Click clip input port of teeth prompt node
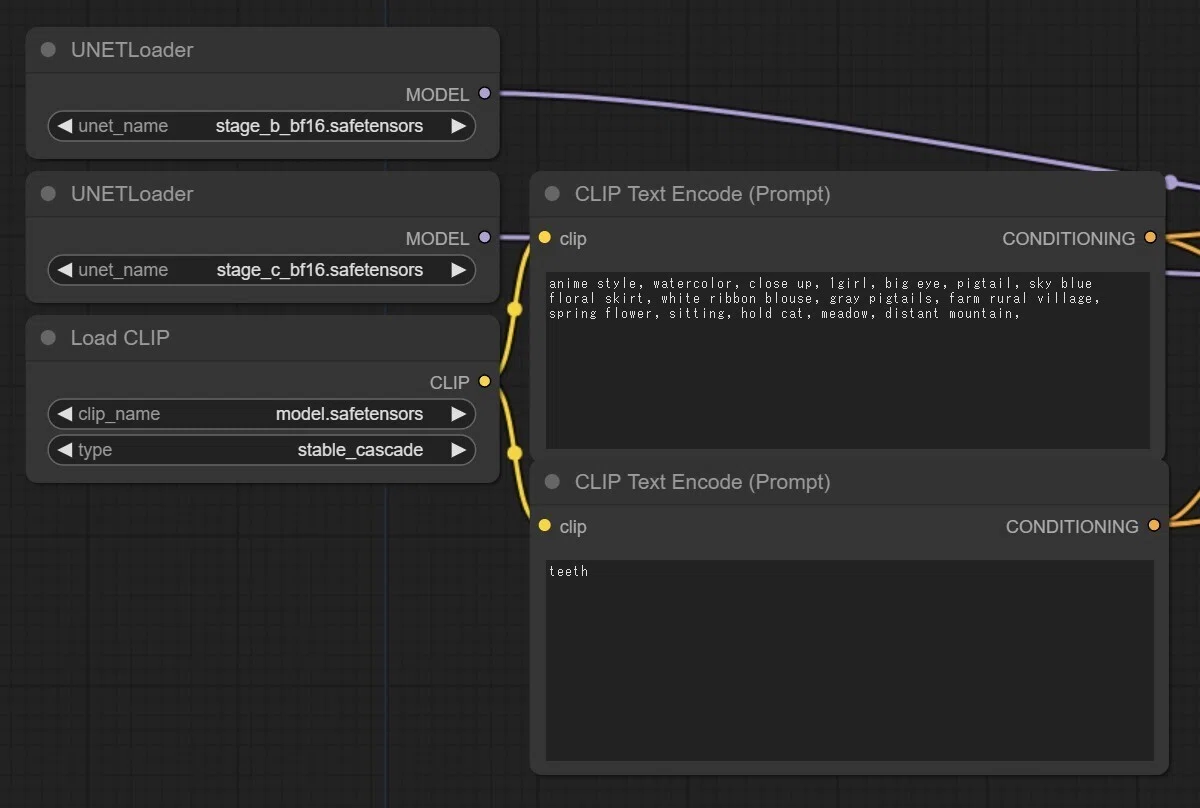The image size is (1200, 808). 544,526
